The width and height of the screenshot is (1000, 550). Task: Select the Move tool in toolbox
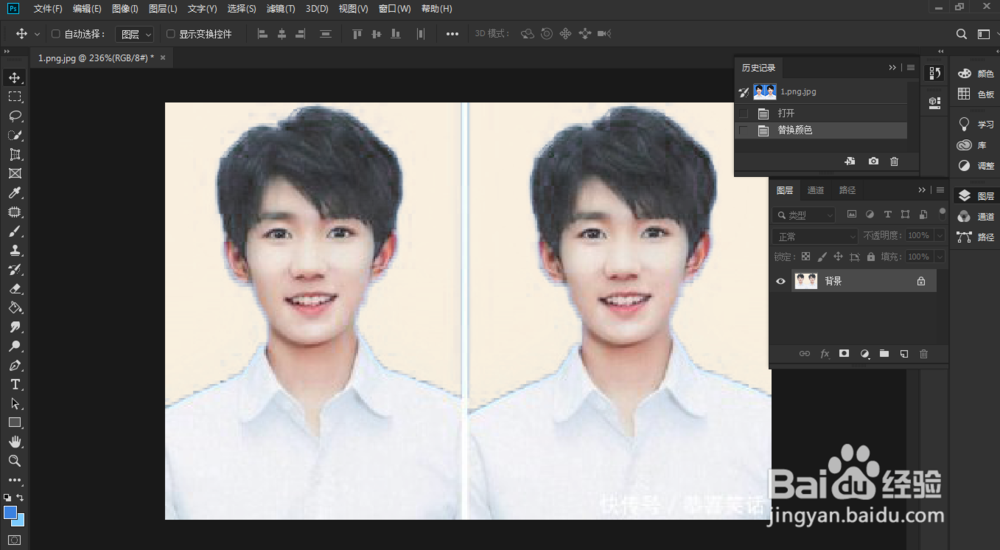coord(15,78)
